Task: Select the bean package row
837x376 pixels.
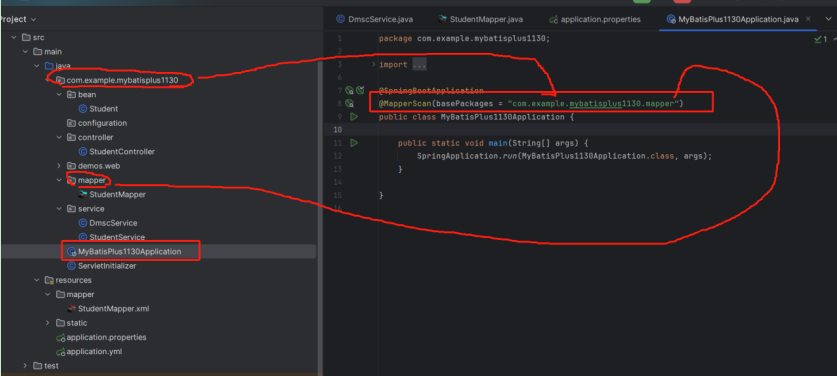Action: pyautogui.click(x=158, y=95)
